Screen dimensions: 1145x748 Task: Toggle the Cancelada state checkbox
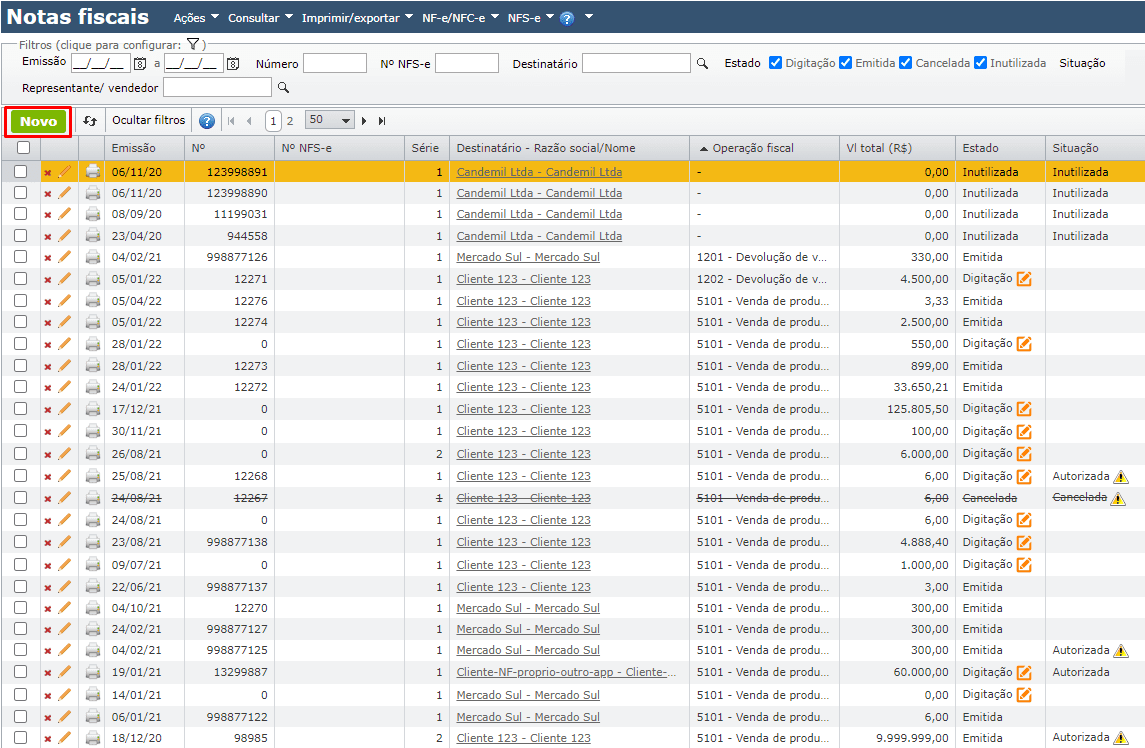[905, 63]
